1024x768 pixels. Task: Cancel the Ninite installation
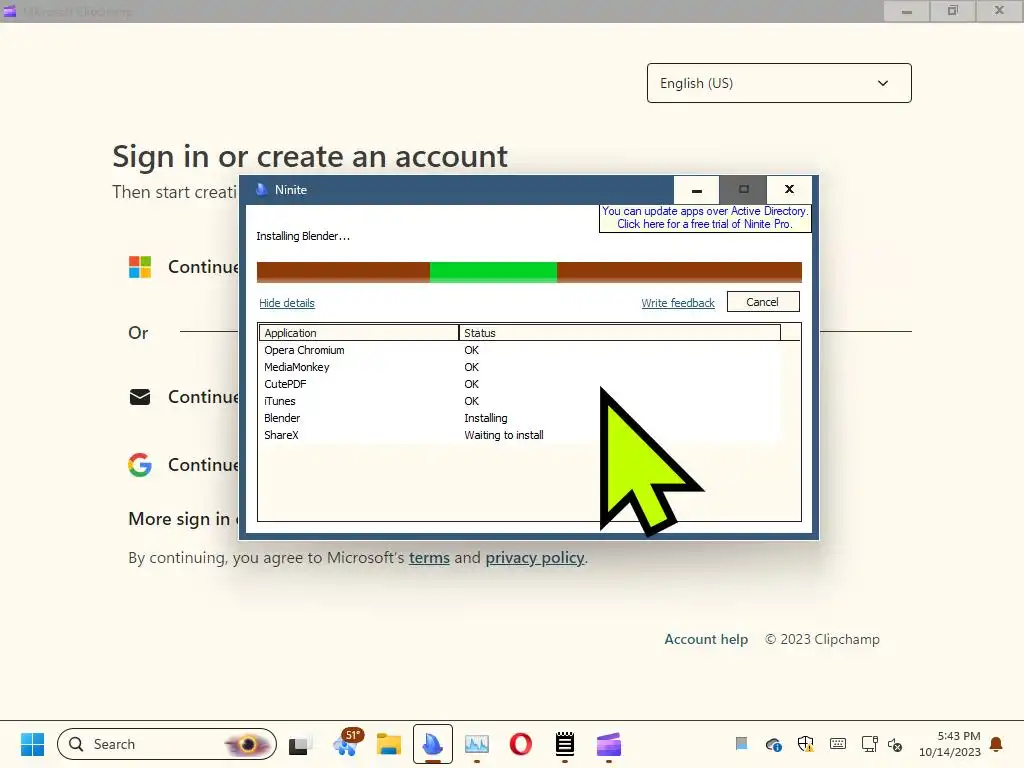[763, 302]
